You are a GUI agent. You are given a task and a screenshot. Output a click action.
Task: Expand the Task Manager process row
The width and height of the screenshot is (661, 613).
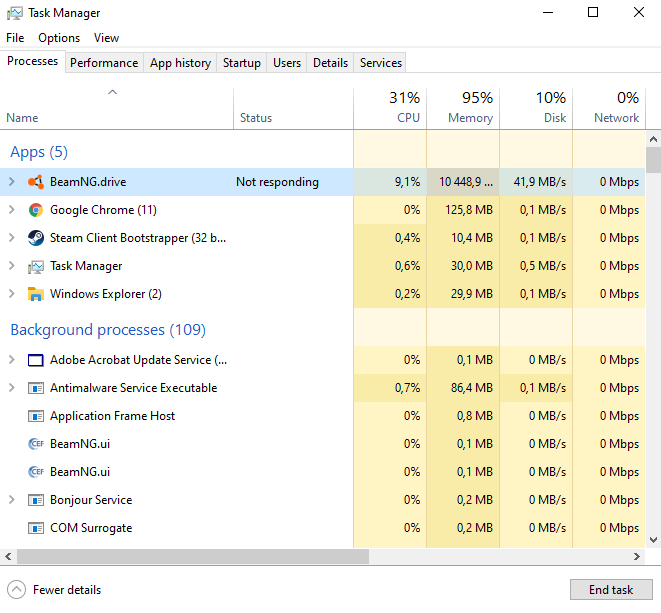(x=12, y=266)
